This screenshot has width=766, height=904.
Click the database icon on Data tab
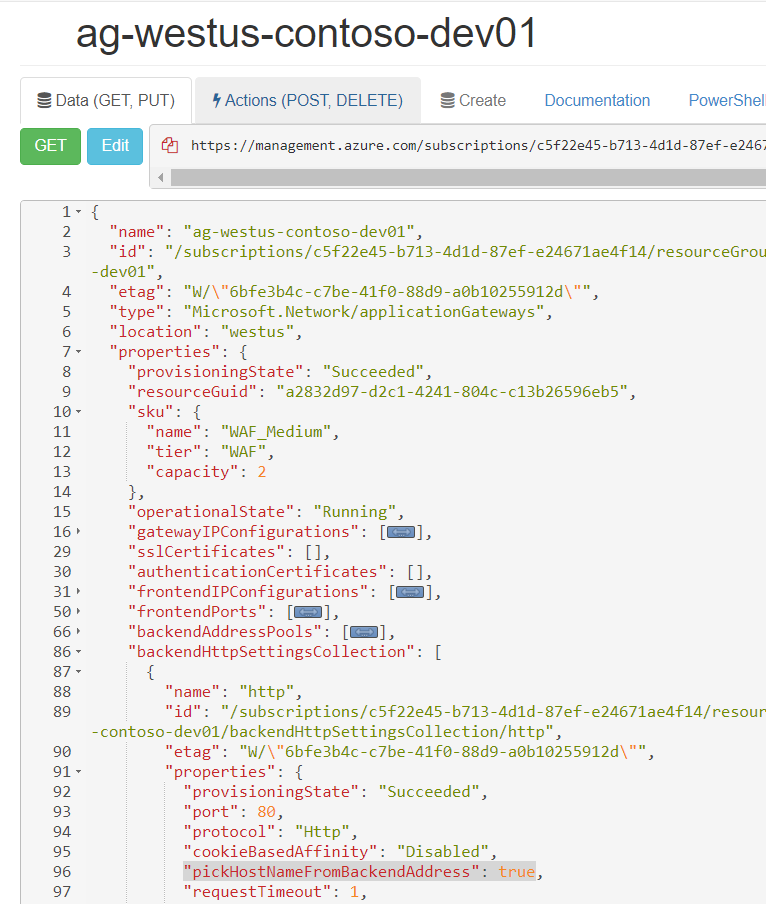[x=44, y=101]
